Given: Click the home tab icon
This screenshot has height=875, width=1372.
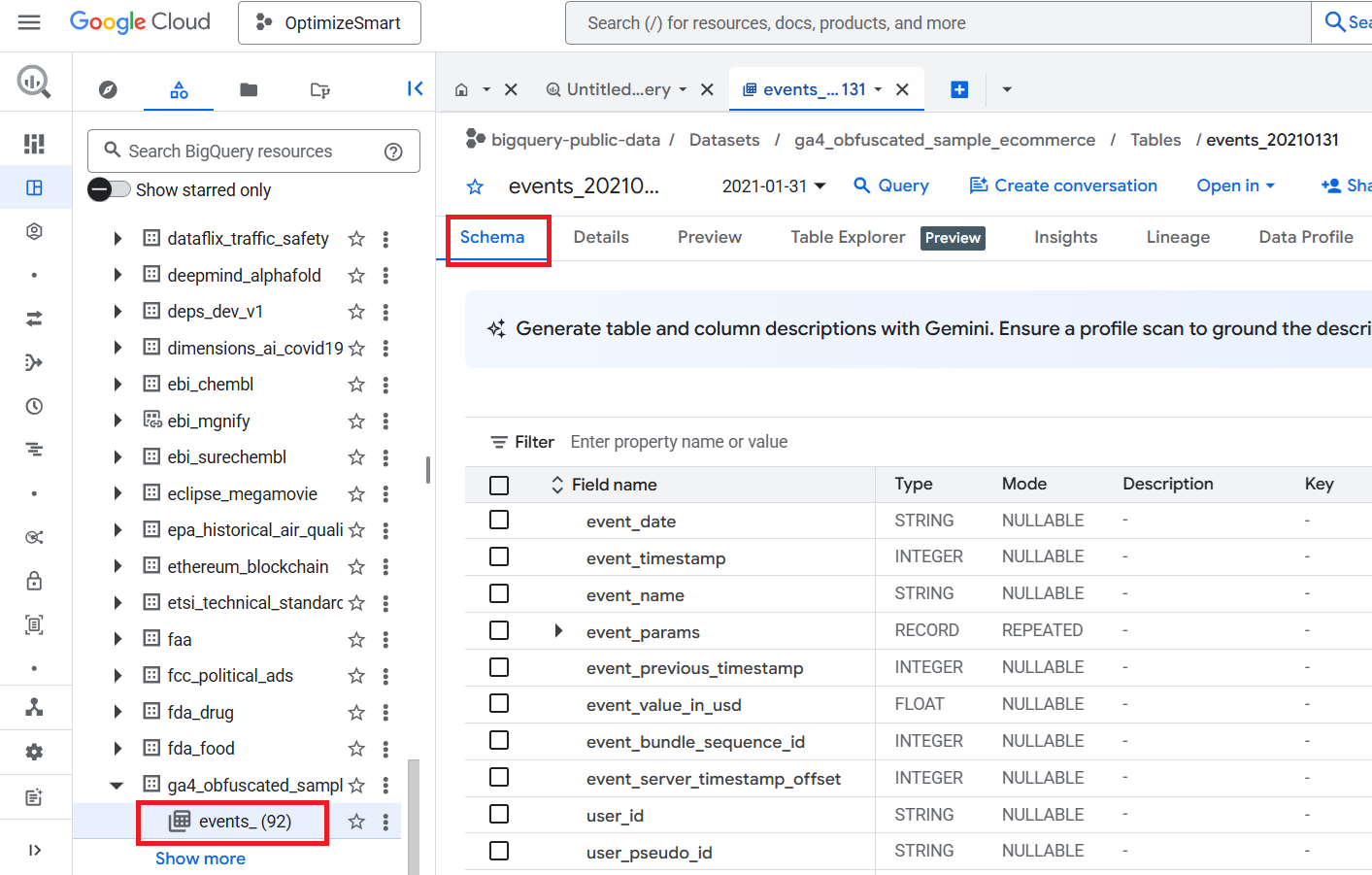Looking at the screenshot, I should pos(462,89).
